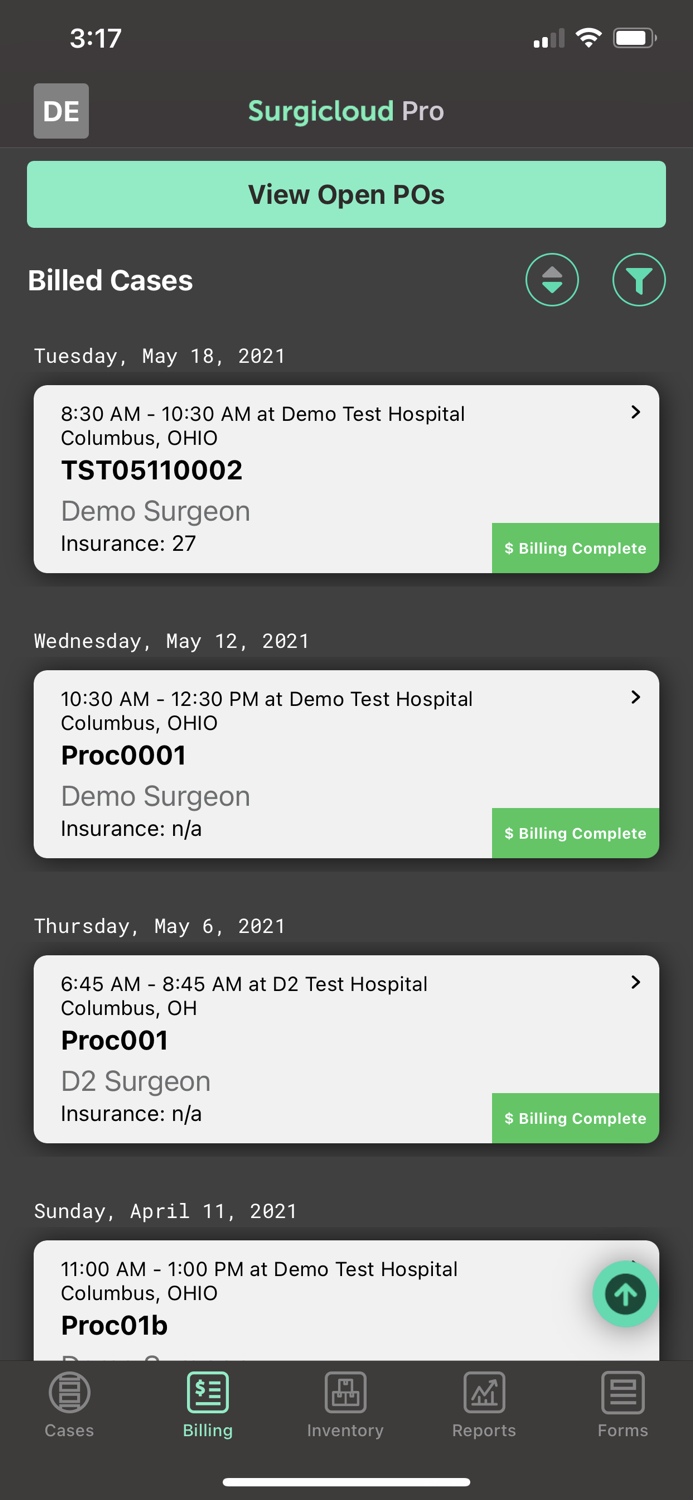Screen dimensions: 693x1500
Task: Tap the scroll-to-top arrow button
Action: 625,1294
